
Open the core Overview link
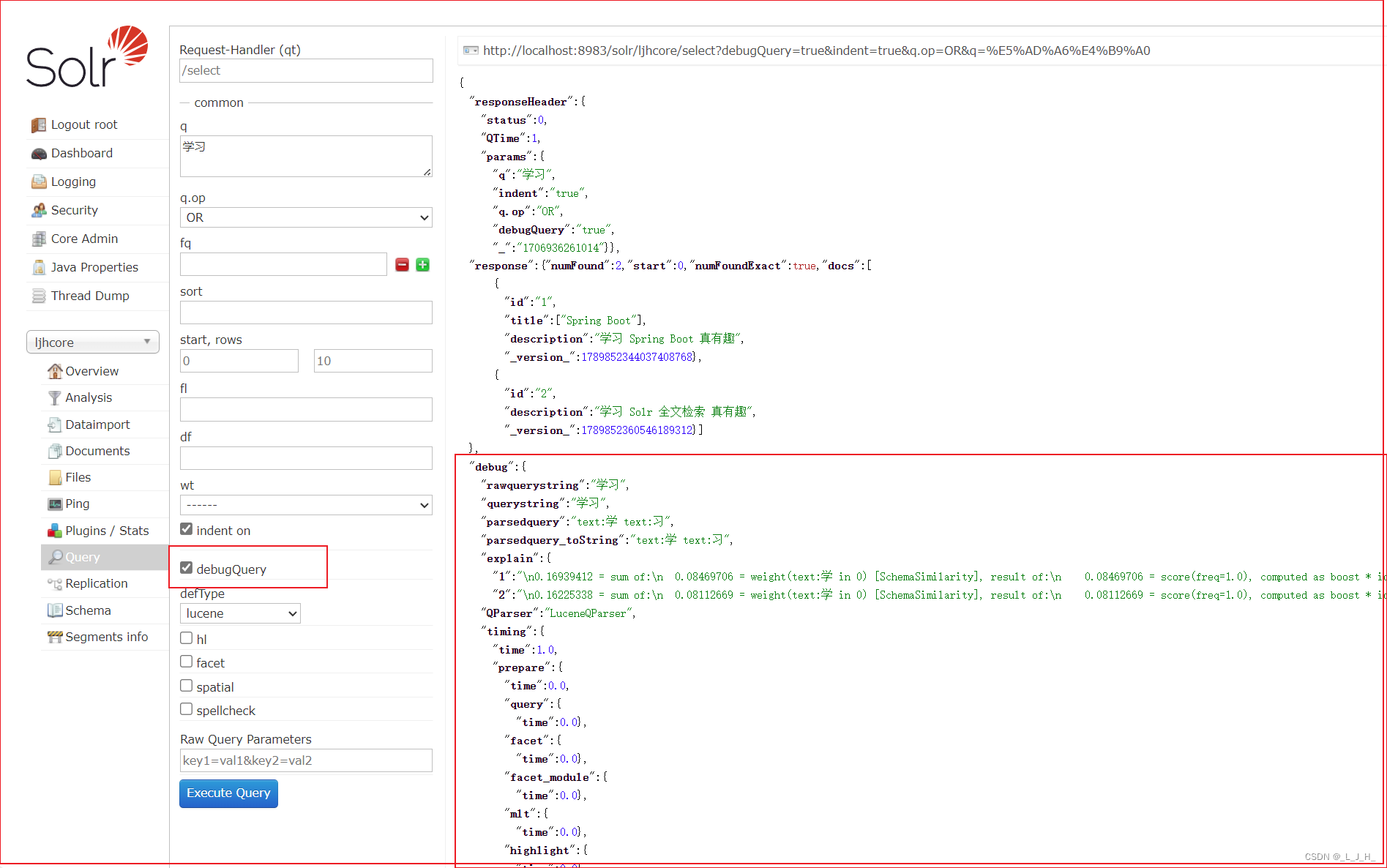click(91, 372)
